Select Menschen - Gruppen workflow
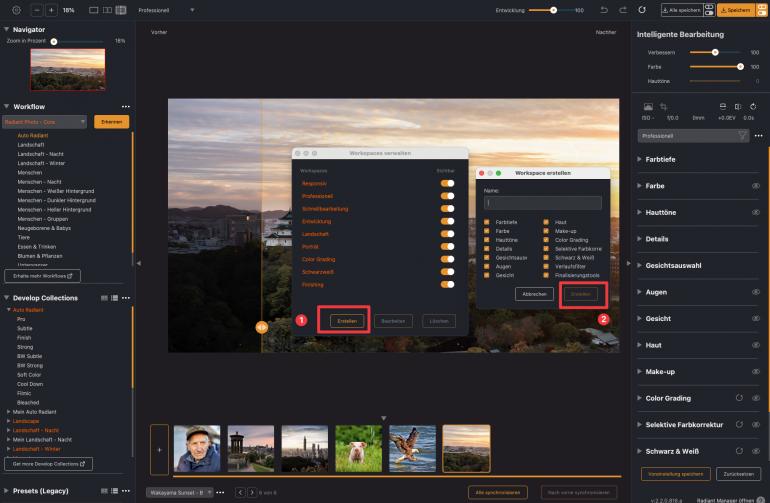 [43, 219]
